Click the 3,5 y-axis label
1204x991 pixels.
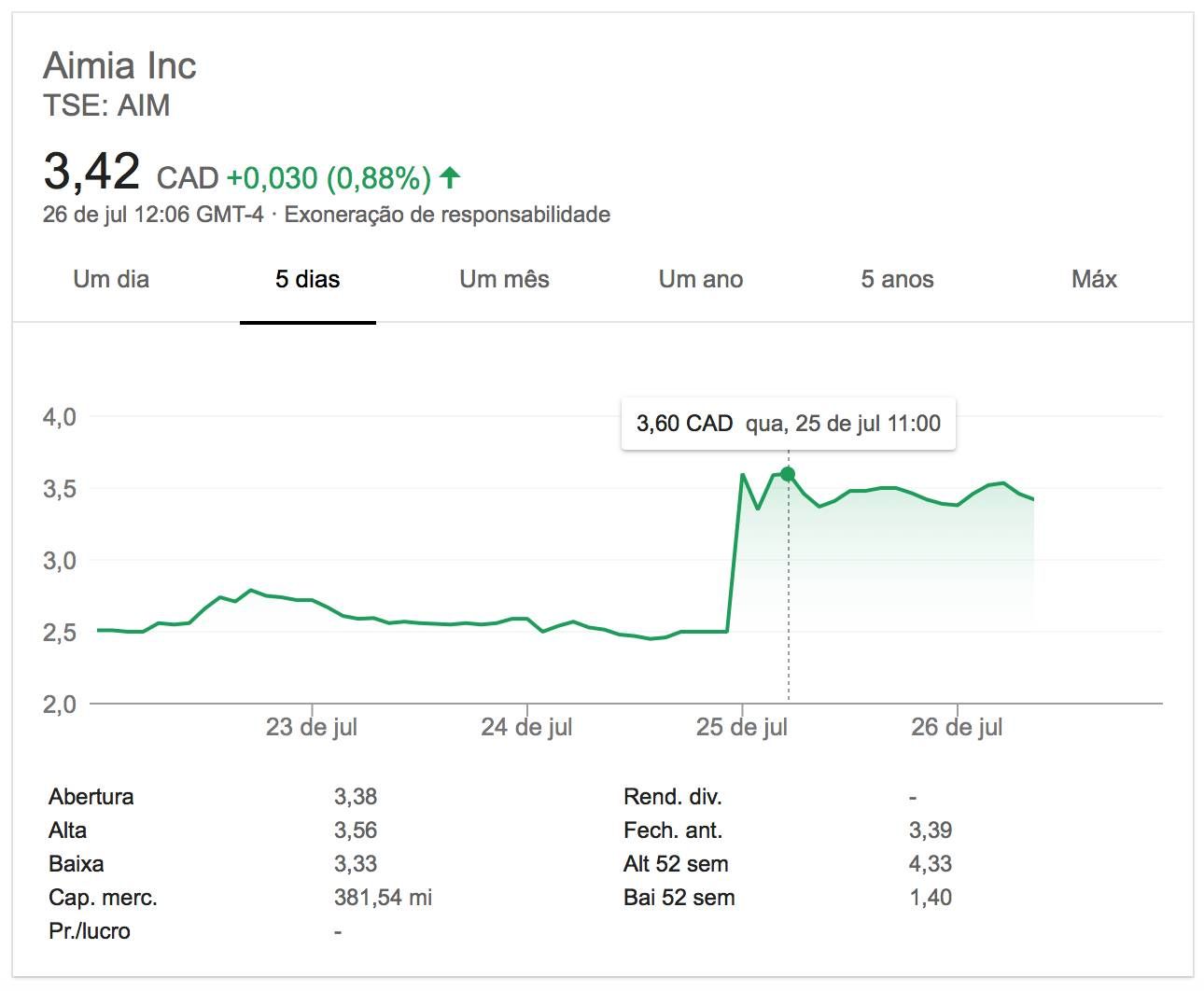pyautogui.click(x=60, y=489)
